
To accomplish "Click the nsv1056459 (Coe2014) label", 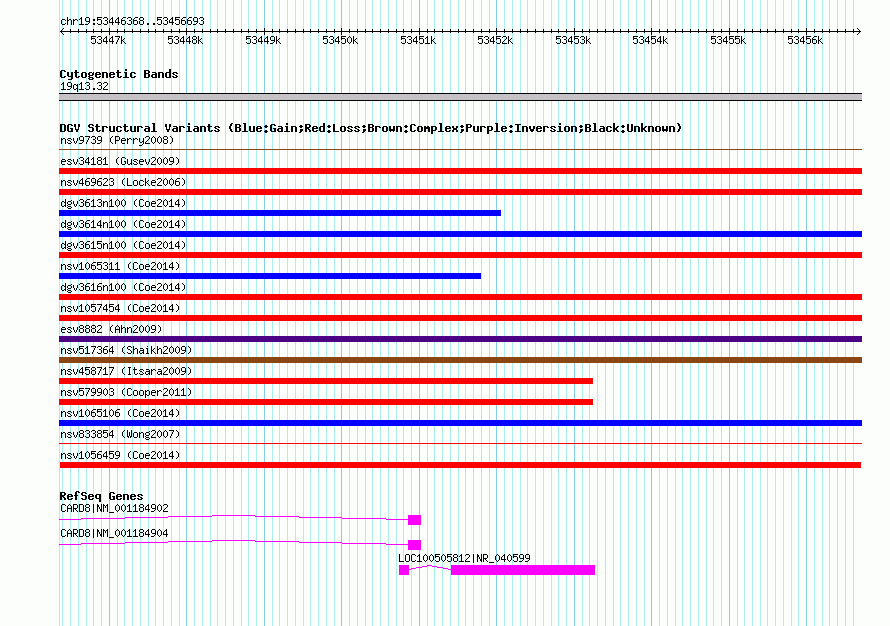I will click(120, 455).
